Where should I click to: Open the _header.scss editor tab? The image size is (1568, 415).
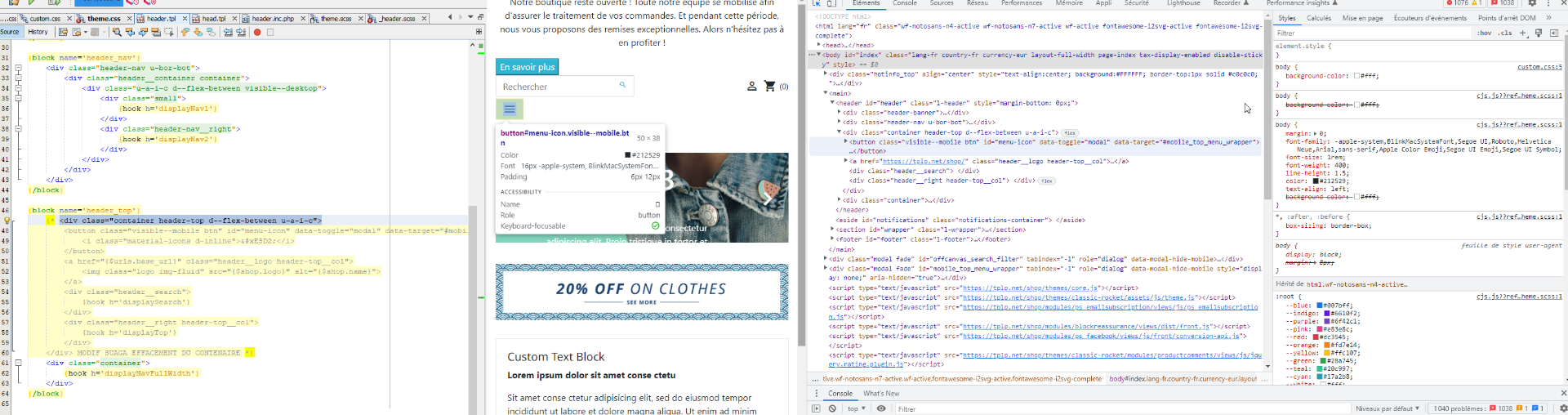point(397,18)
